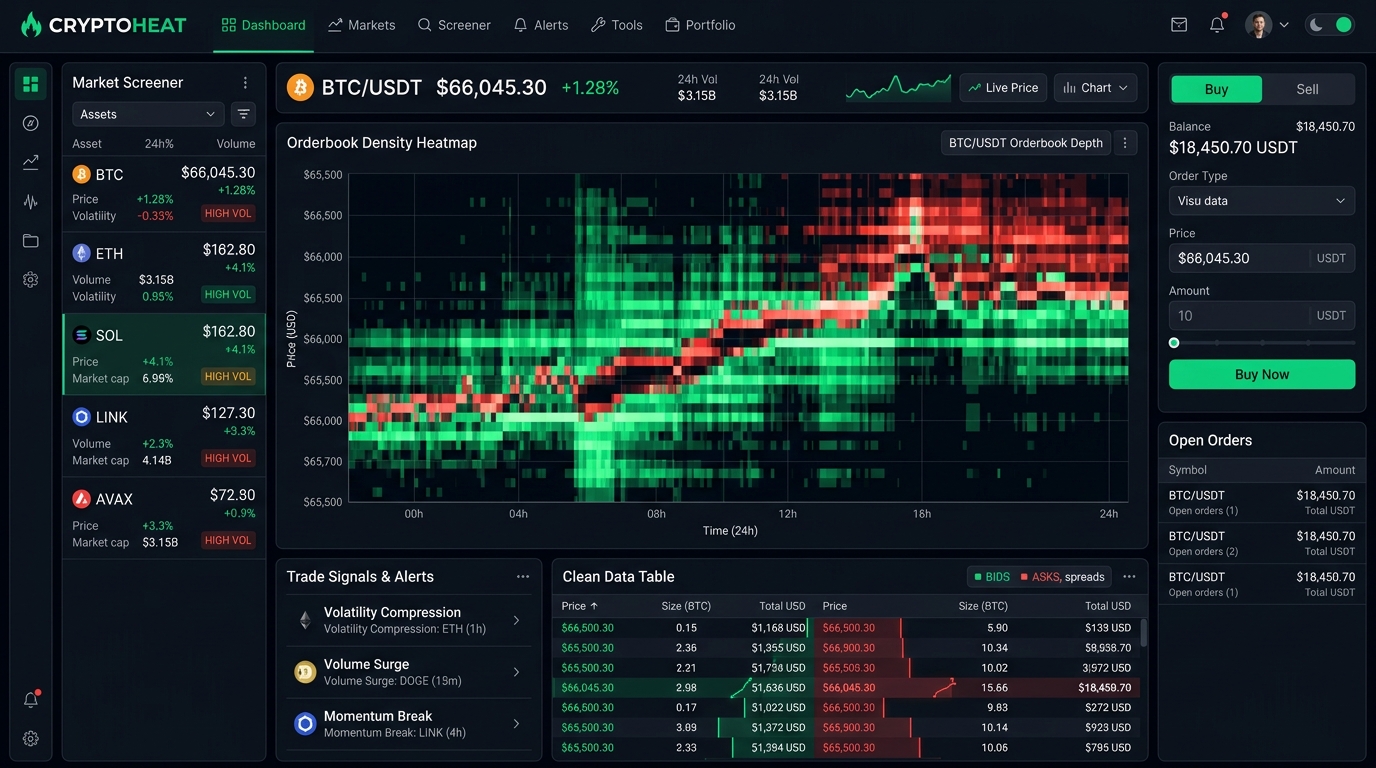Image resolution: width=1376 pixels, height=768 pixels.
Task: Click the Buy Now button
Action: 1262,375
